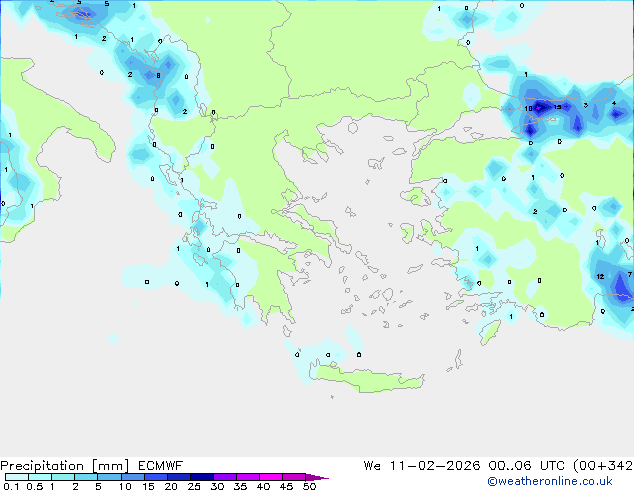Select the 20–25 mm legend swatch
The image size is (634, 490).
[x=179, y=477]
